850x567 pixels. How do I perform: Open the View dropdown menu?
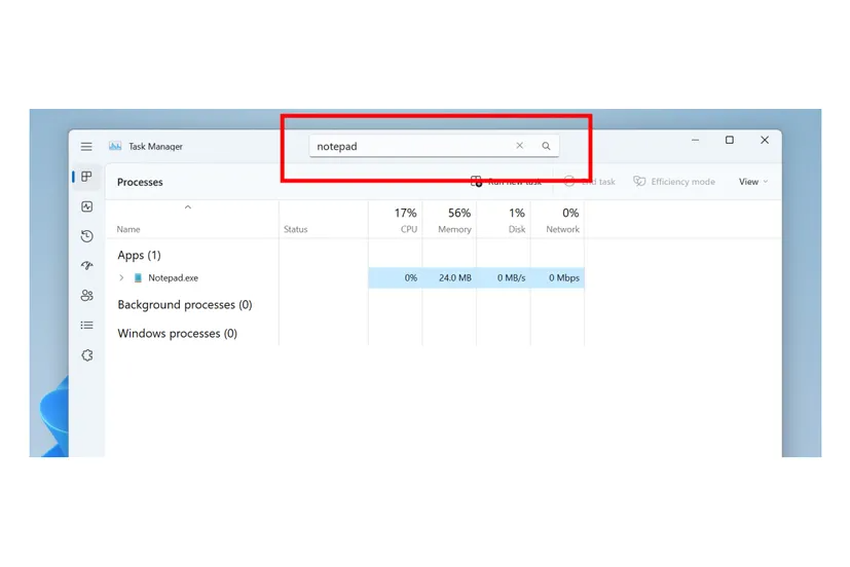[x=753, y=182]
